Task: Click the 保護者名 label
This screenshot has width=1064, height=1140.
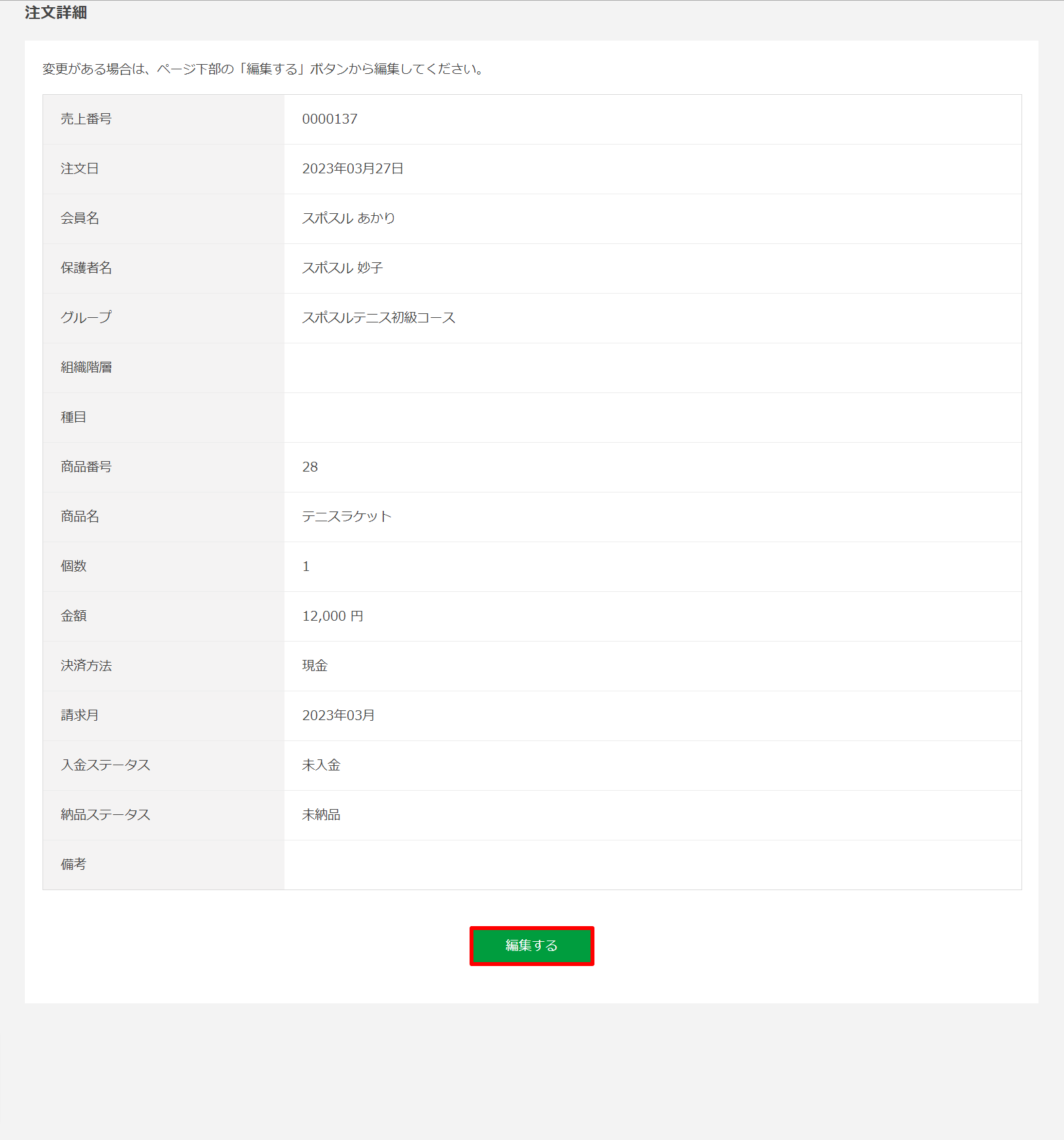Action: (x=86, y=268)
